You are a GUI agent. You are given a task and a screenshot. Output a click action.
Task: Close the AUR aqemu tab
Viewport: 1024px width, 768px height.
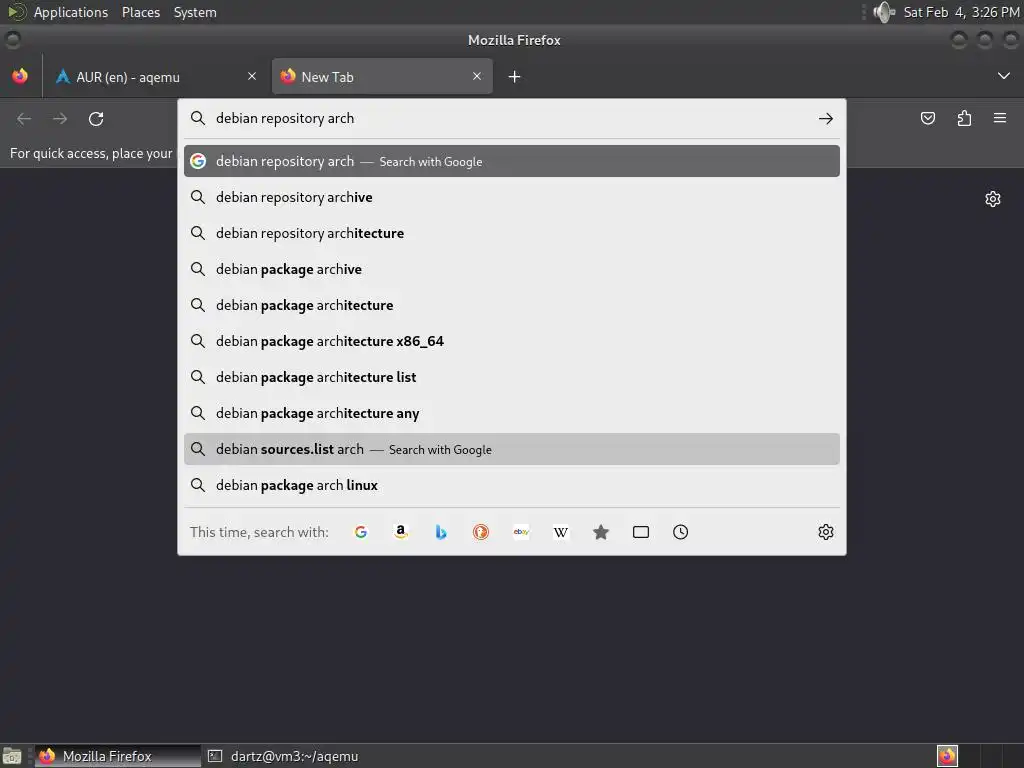point(251,76)
